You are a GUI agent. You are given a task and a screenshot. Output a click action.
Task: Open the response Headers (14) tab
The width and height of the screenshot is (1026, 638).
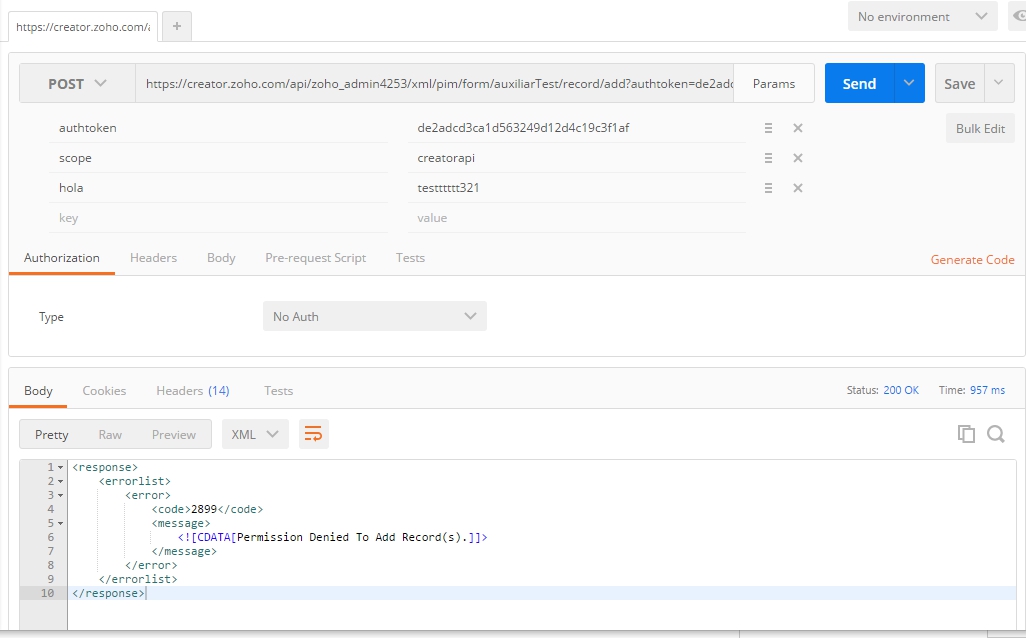192,391
